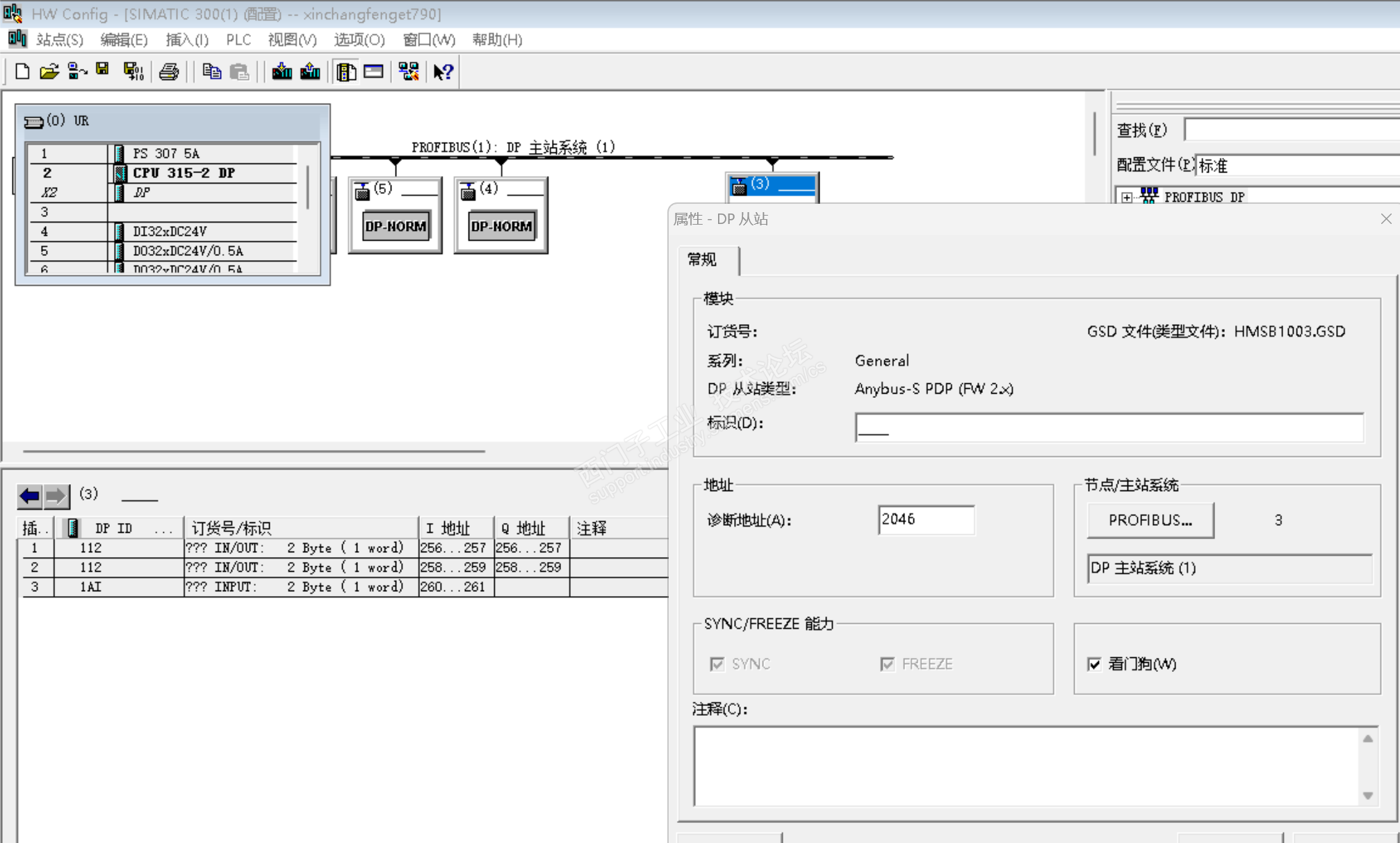Image resolution: width=1400 pixels, height=843 pixels.
Task: Expand the PROFIBUS DP catalog tree node
Action: [x=1127, y=198]
